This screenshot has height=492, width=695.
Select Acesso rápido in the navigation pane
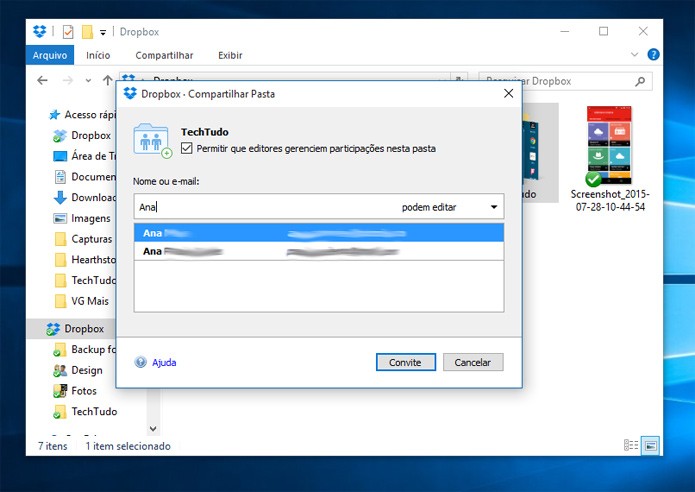tap(82, 115)
